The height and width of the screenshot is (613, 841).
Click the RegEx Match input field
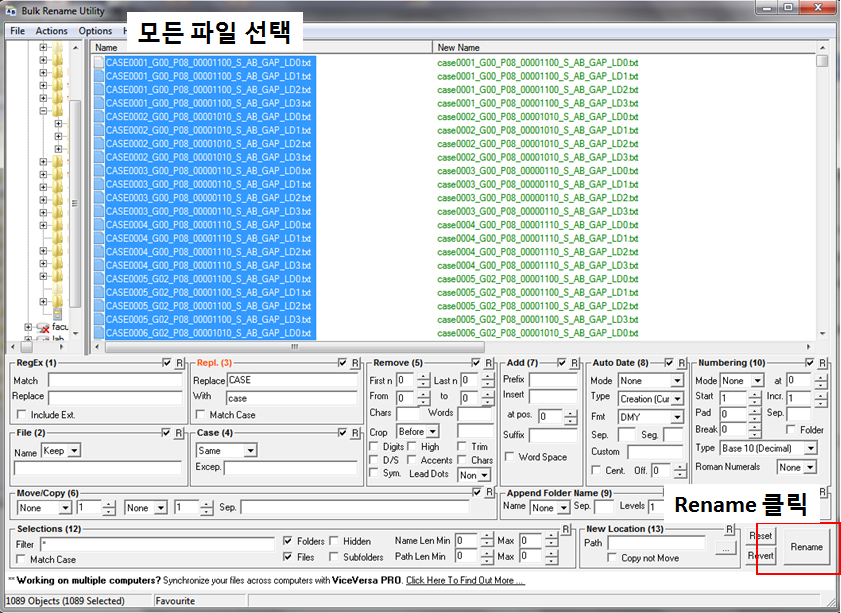[115, 380]
